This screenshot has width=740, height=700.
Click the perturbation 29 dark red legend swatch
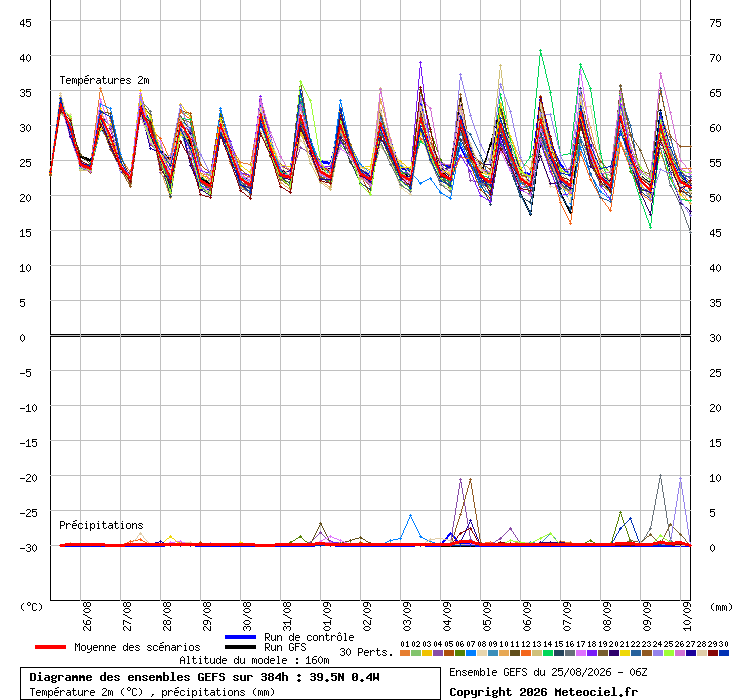(712, 653)
